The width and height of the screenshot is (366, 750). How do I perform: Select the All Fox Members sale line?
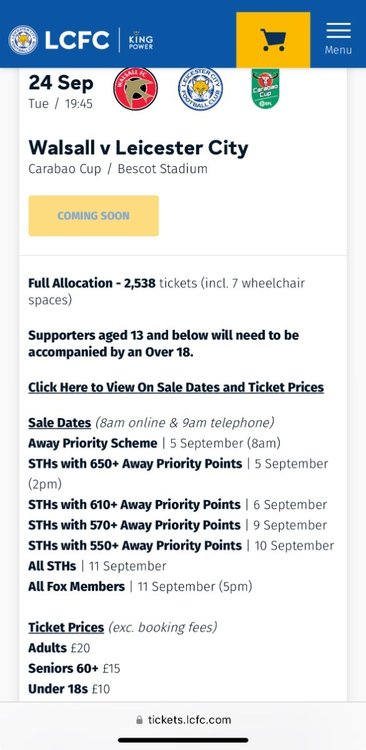140,586
